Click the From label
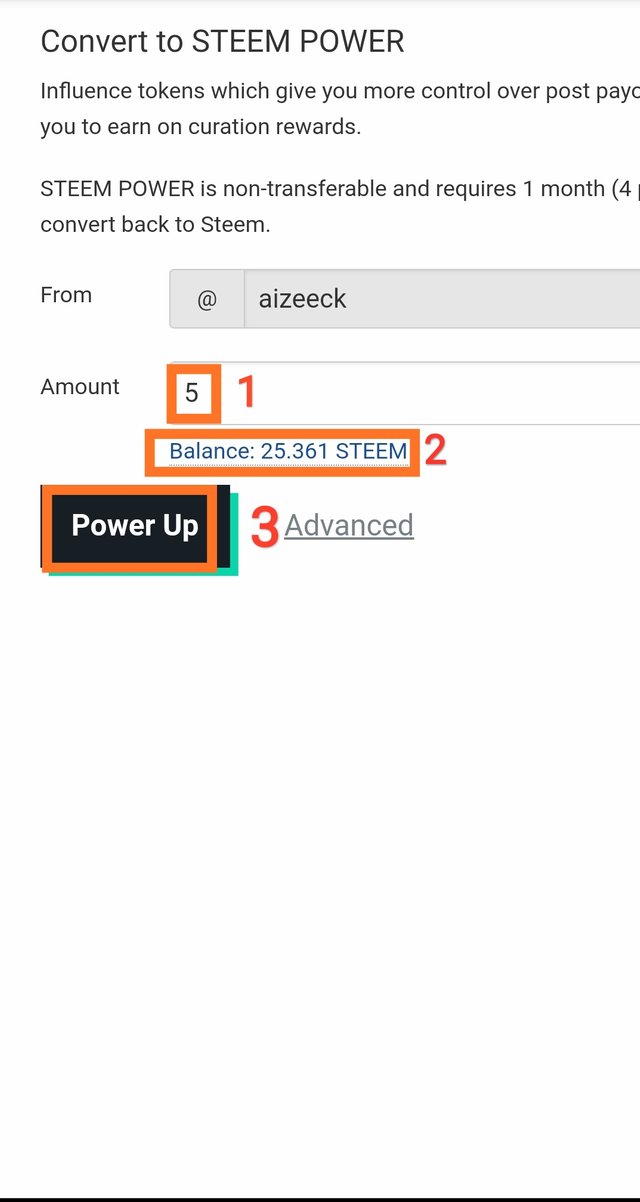Viewport: 640px width, 1202px height. [66, 295]
